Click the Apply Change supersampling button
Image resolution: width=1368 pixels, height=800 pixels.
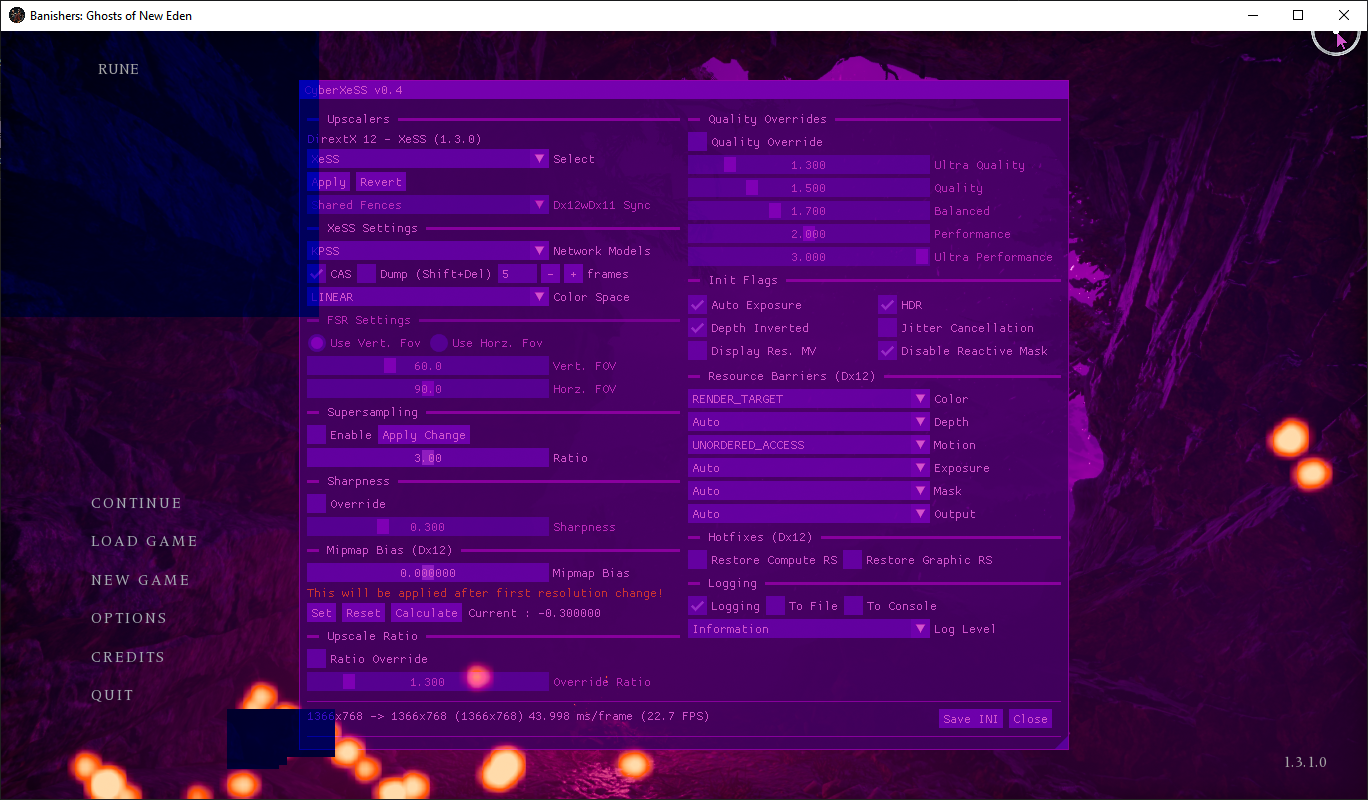pyautogui.click(x=424, y=435)
